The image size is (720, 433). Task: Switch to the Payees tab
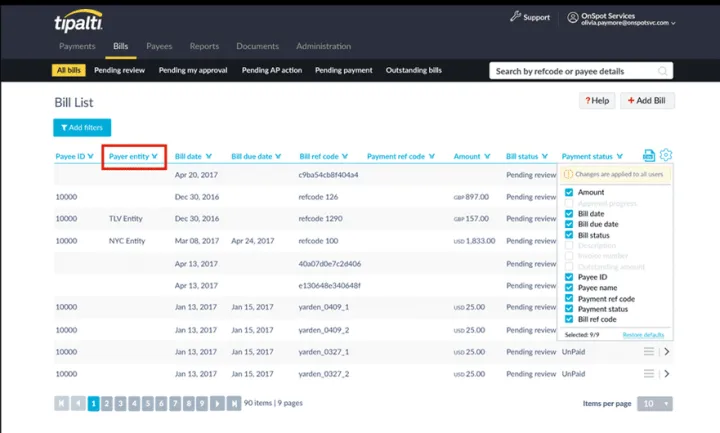pos(159,46)
